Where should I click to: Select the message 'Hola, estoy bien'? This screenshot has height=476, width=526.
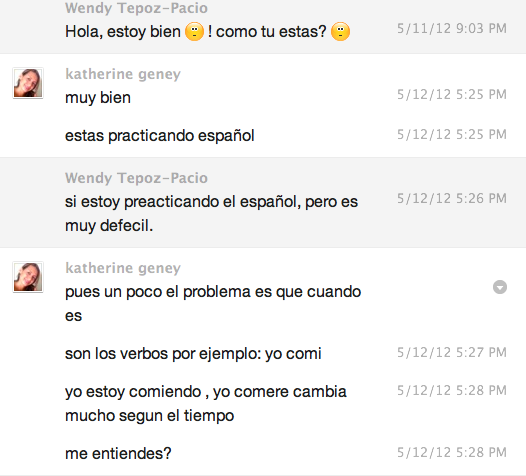coord(207,32)
